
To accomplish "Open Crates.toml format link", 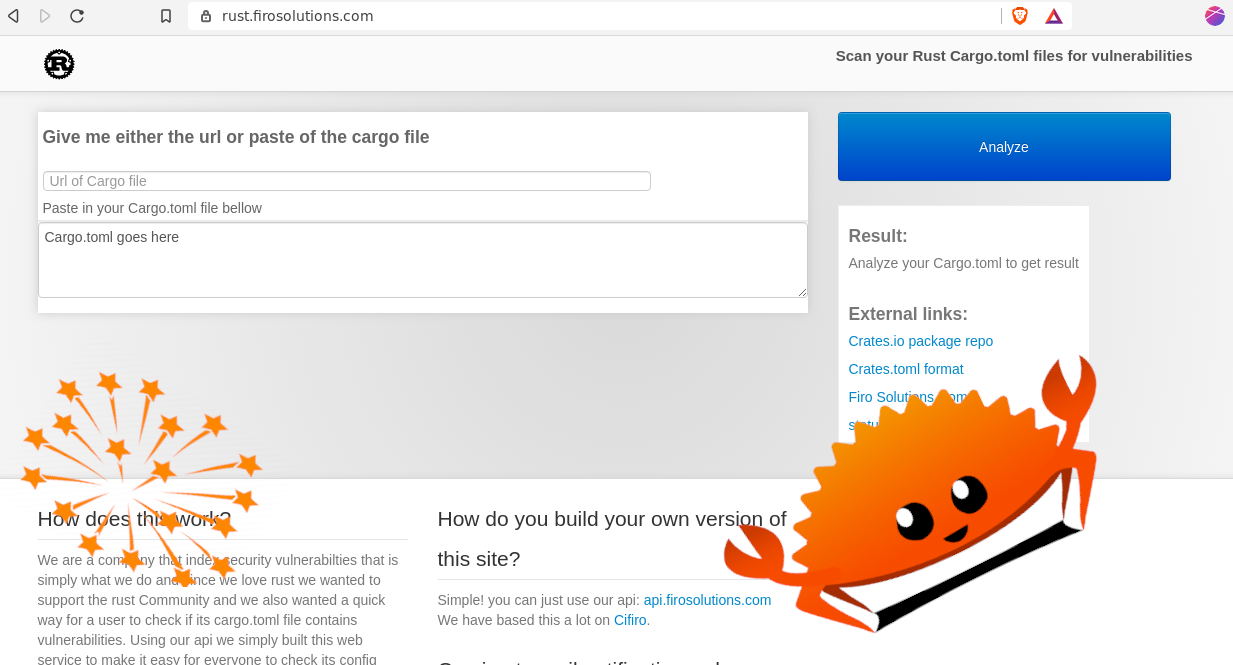I will [x=906, y=369].
